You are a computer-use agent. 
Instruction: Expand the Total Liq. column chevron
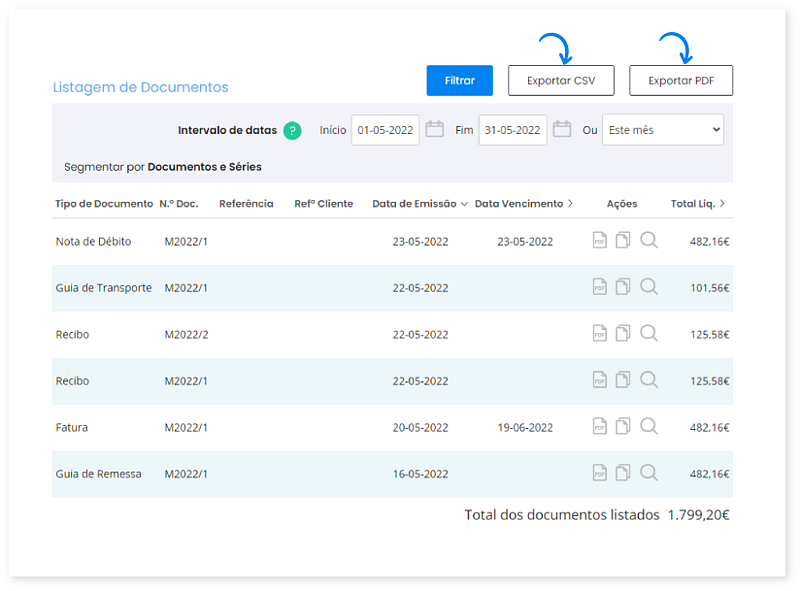pos(722,204)
